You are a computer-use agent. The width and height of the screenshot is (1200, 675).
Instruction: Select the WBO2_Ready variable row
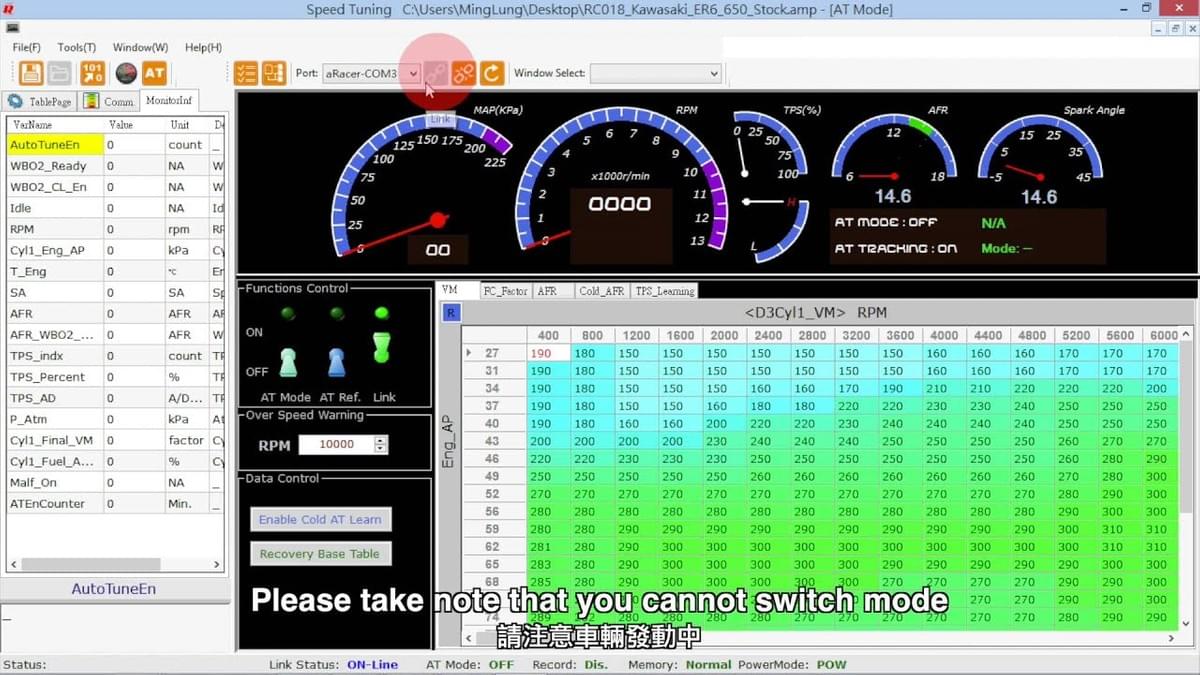[x=115, y=166]
